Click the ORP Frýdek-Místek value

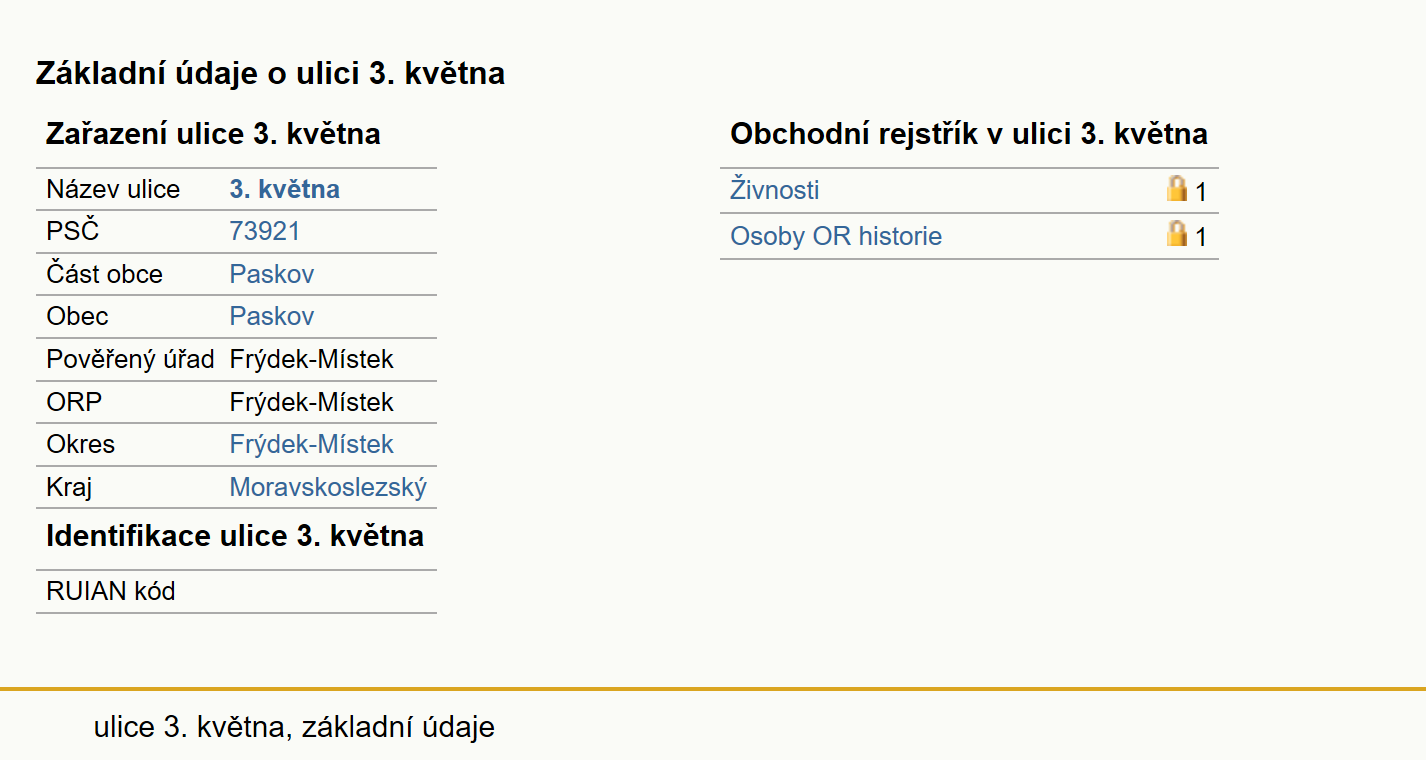tap(312, 402)
